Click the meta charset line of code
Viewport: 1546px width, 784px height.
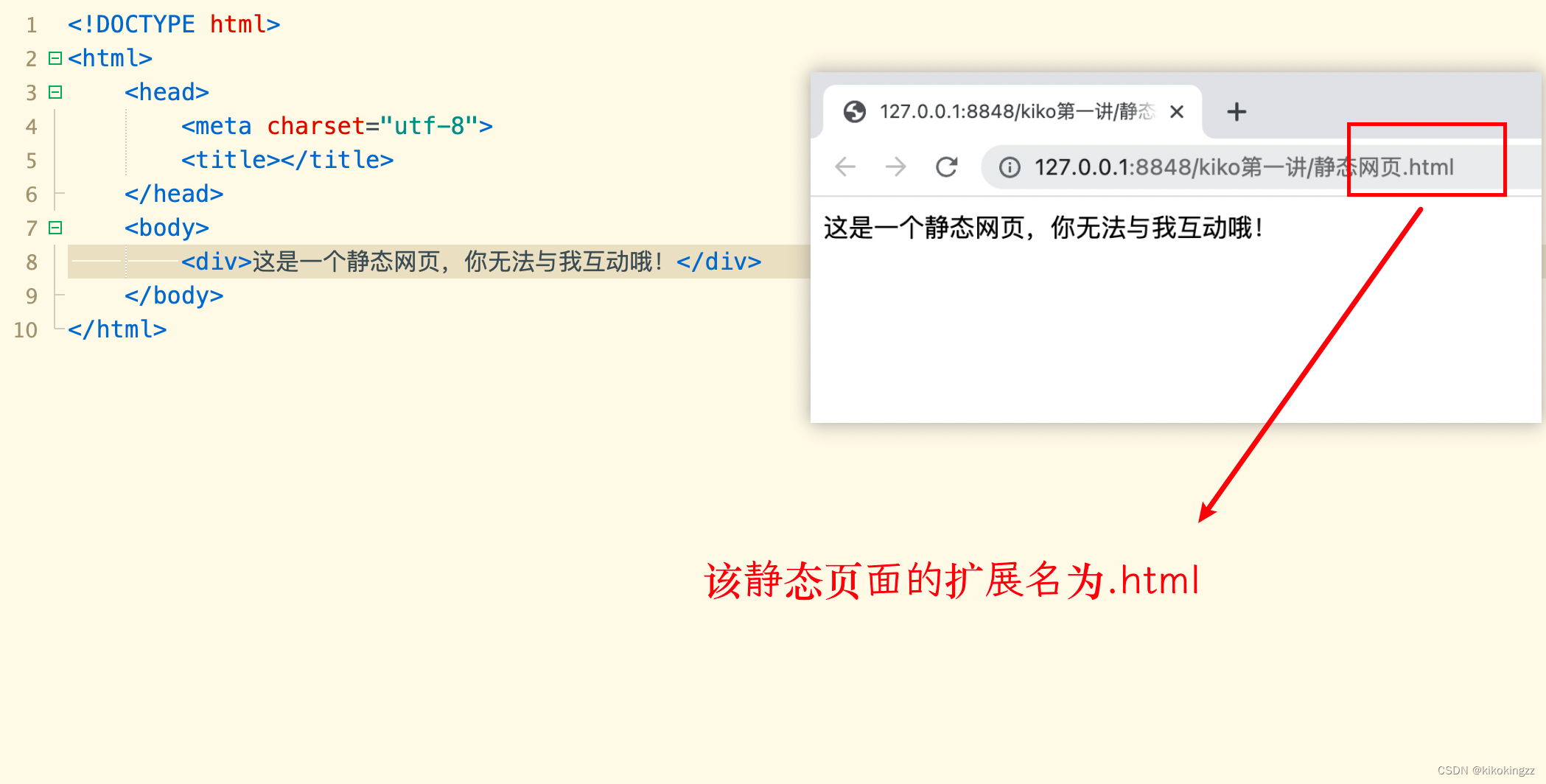click(x=337, y=126)
